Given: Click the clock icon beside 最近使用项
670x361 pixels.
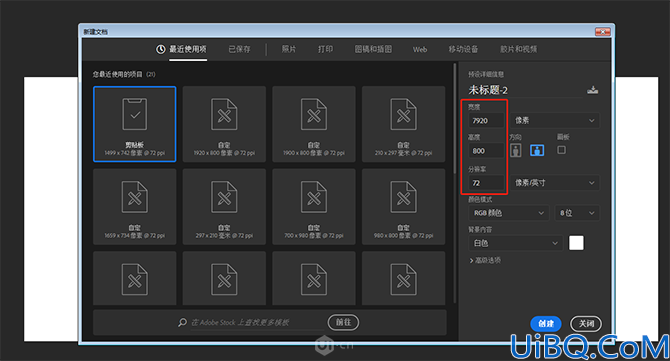Looking at the screenshot, I should [x=160, y=50].
